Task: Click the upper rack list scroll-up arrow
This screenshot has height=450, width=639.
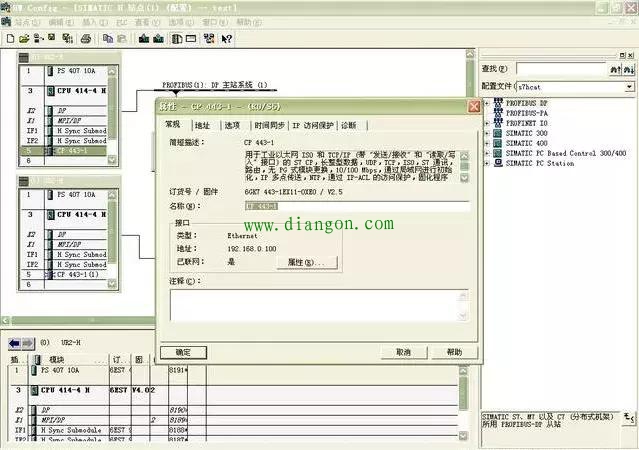Action: [x=112, y=71]
